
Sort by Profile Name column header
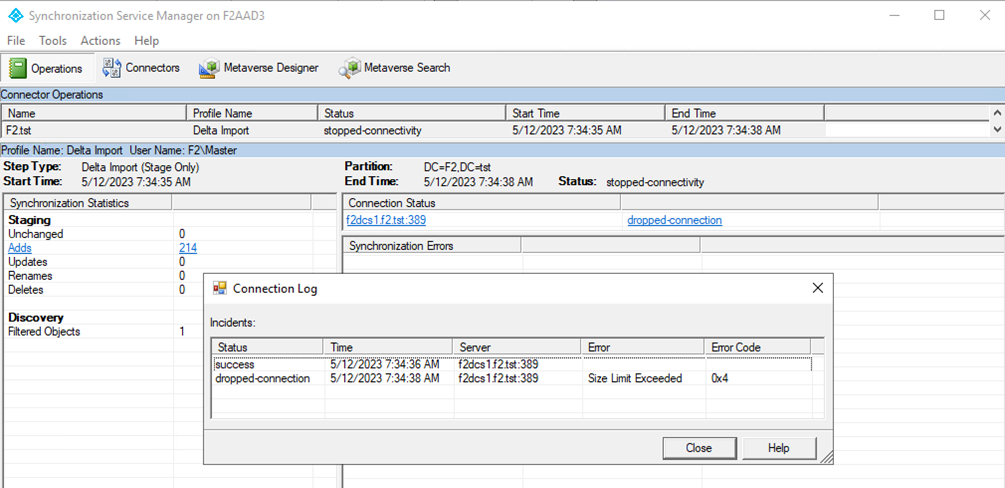[251, 114]
